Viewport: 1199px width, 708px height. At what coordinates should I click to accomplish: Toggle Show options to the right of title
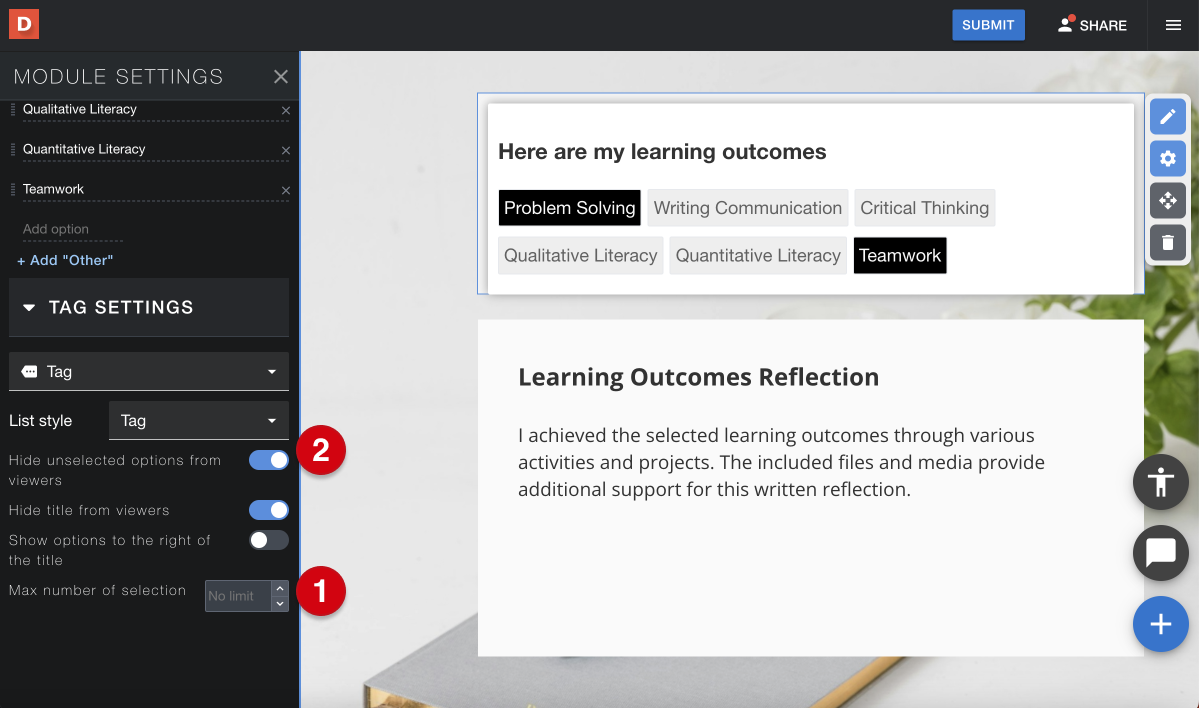pos(268,540)
